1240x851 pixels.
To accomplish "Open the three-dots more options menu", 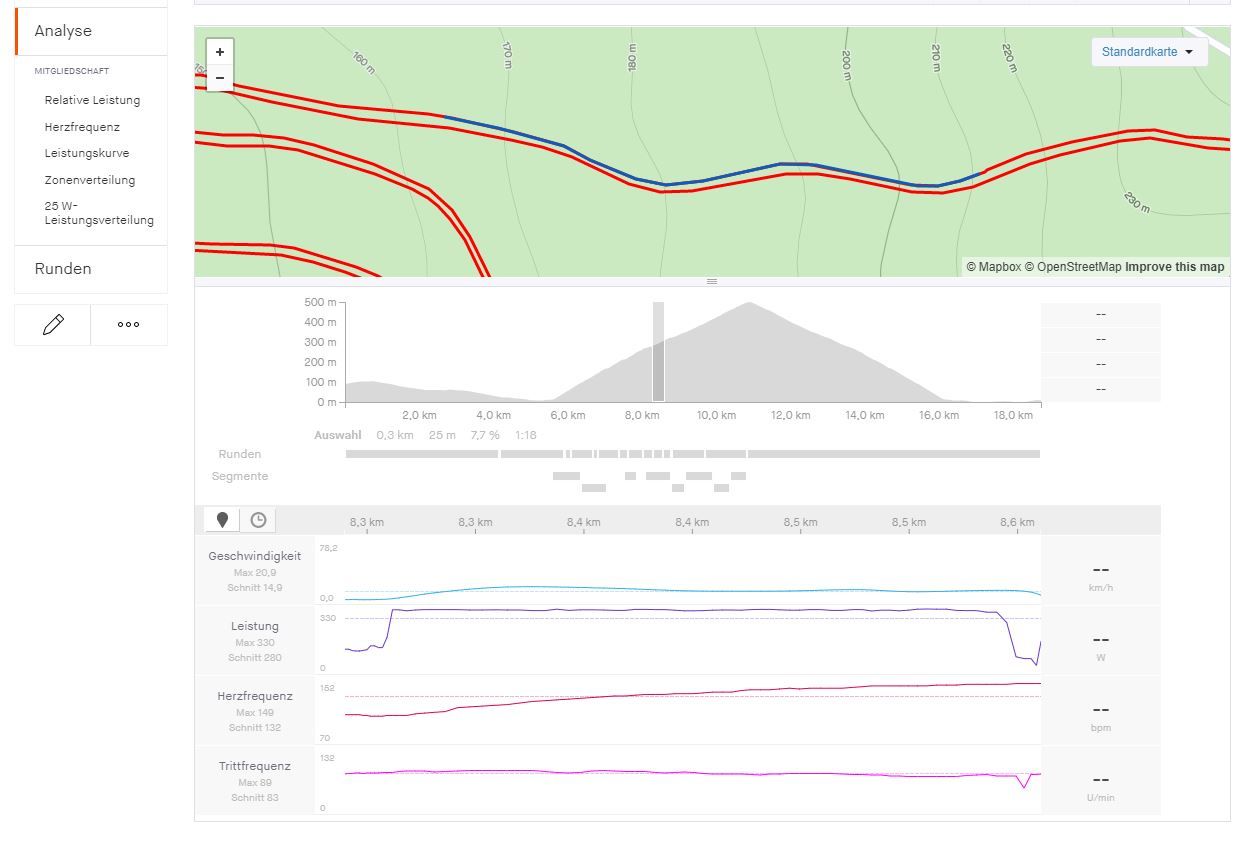I will click(x=128, y=325).
